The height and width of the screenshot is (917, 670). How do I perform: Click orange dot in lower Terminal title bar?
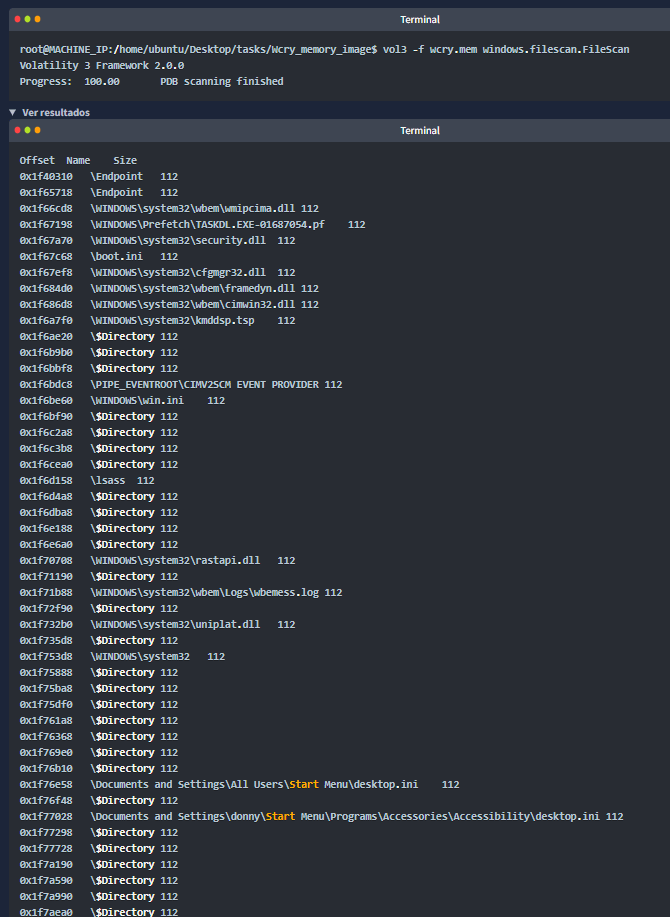(37, 130)
